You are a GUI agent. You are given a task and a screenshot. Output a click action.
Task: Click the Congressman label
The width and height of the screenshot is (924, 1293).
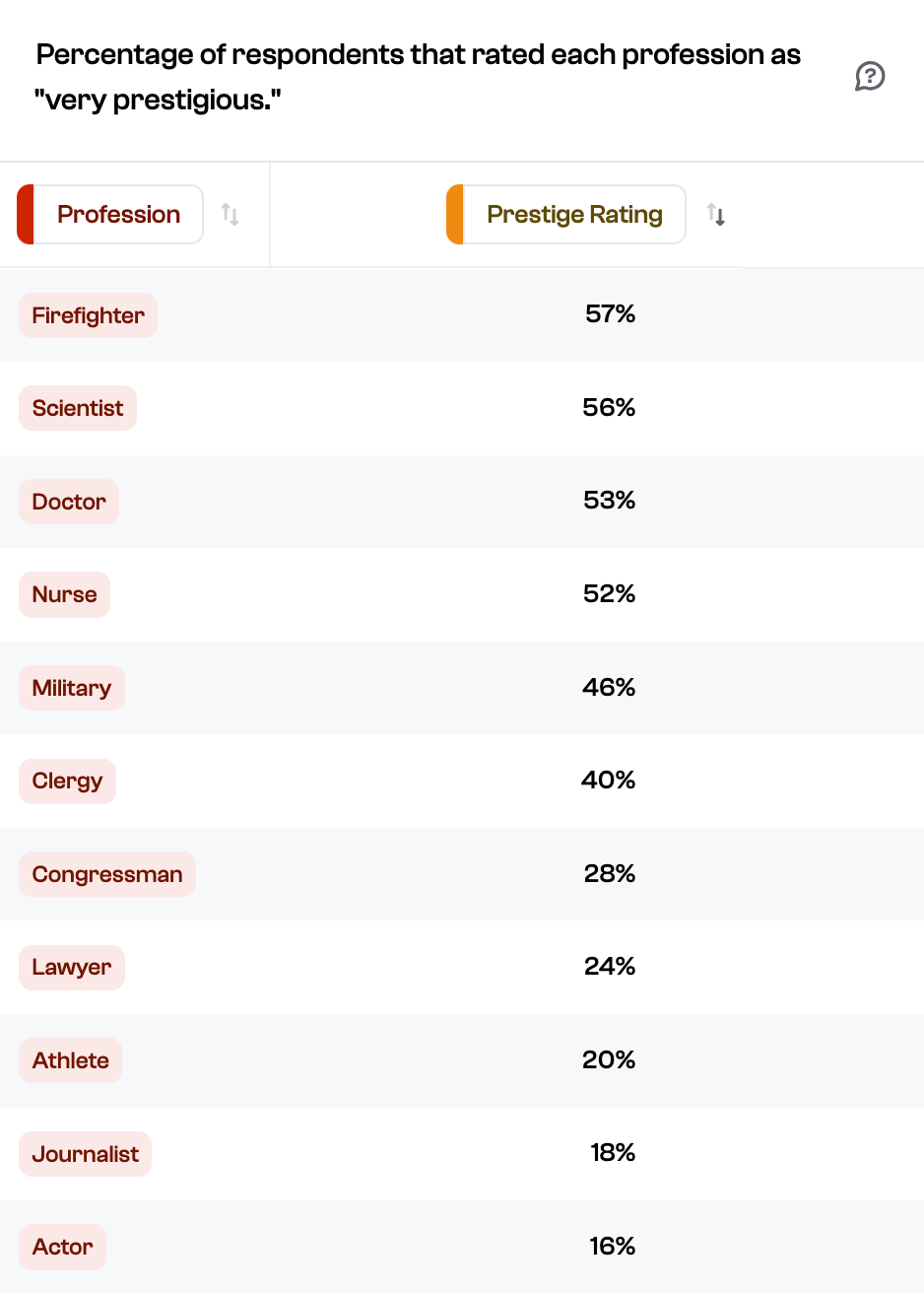(x=106, y=874)
